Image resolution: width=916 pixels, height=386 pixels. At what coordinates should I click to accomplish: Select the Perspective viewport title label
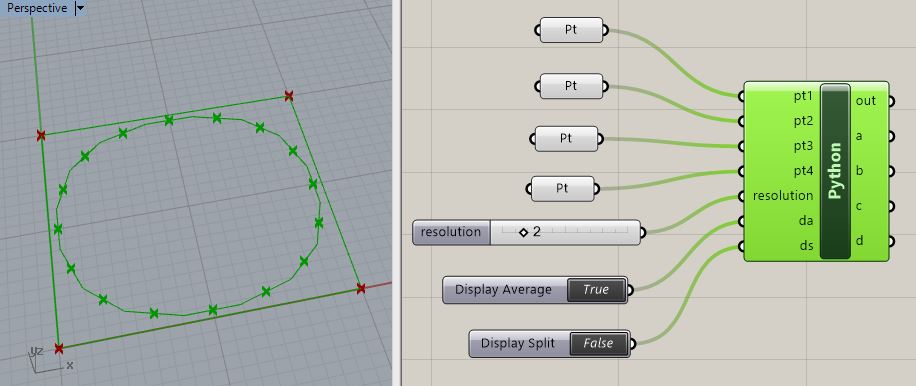(37, 9)
